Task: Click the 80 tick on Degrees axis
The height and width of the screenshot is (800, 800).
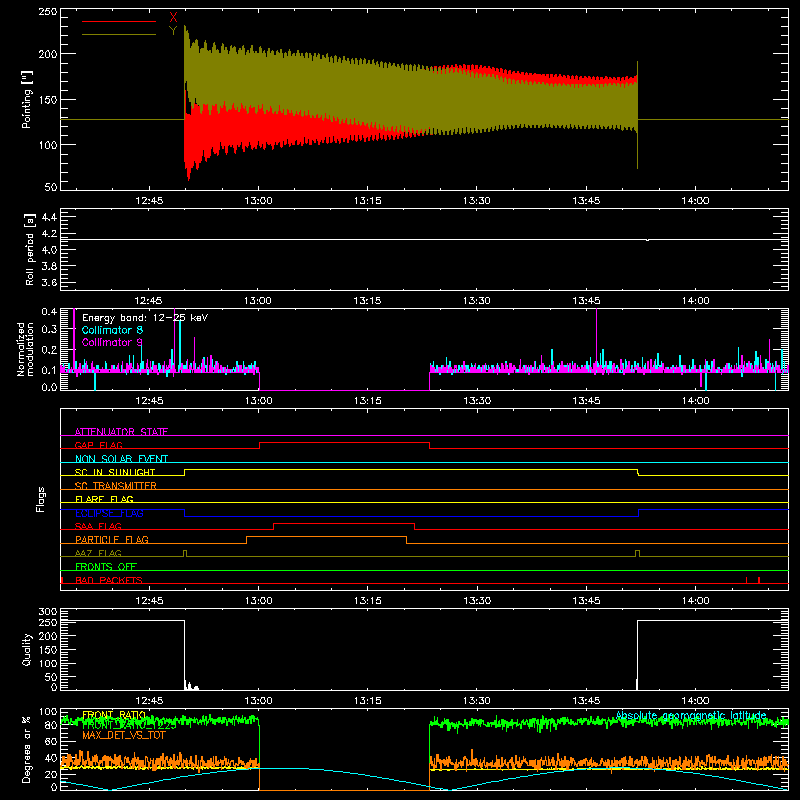Action: (x=51, y=726)
